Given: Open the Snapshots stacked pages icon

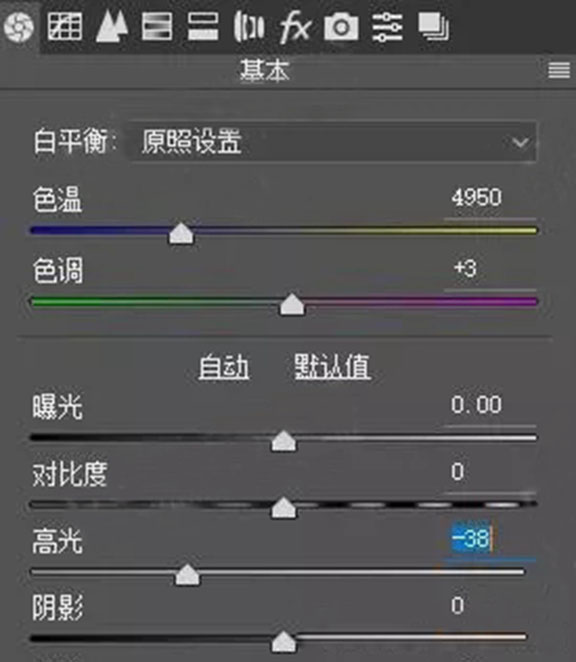Looking at the screenshot, I should pyautogui.click(x=433, y=27).
